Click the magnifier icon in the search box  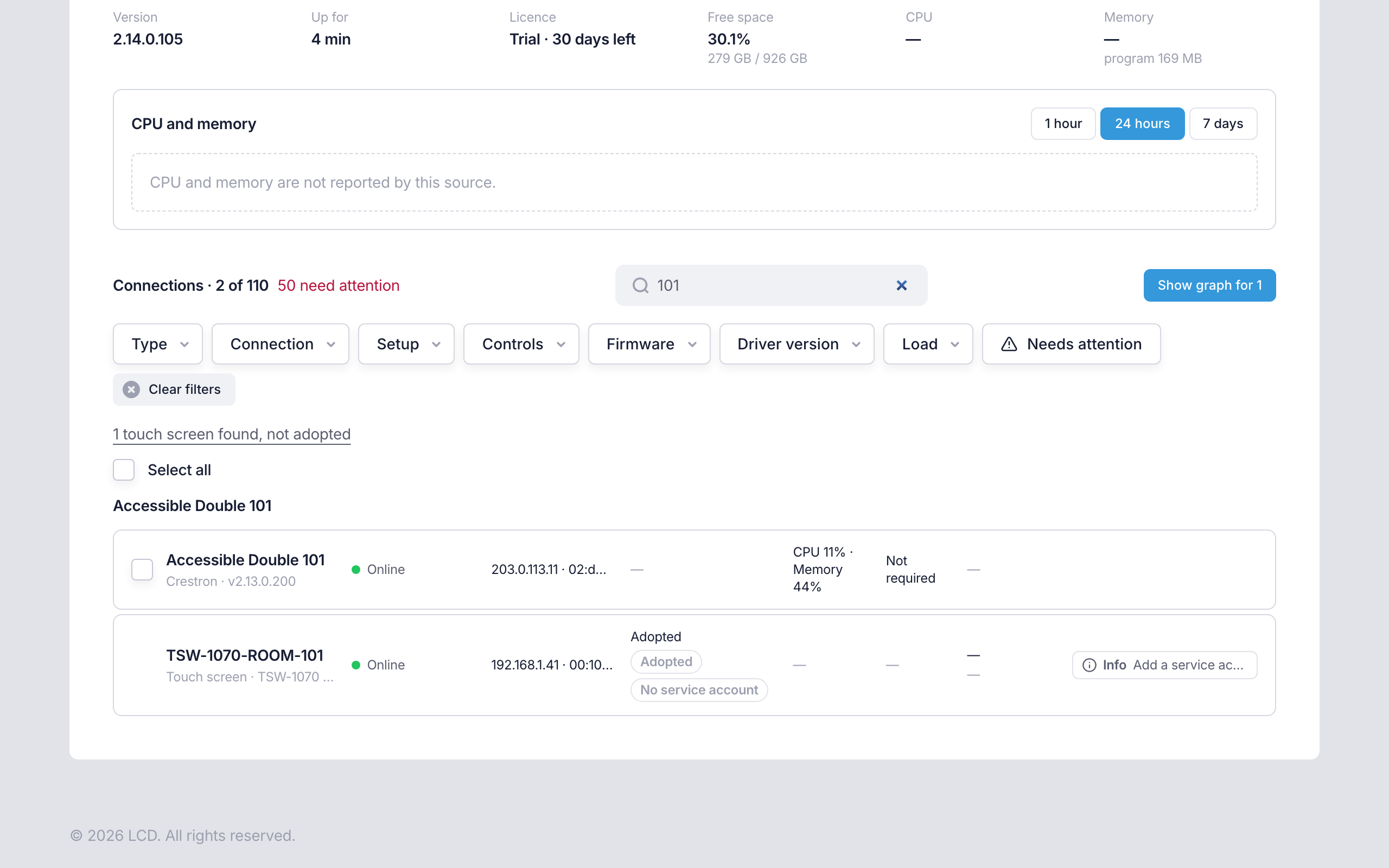pyautogui.click(x=640, y=285)
